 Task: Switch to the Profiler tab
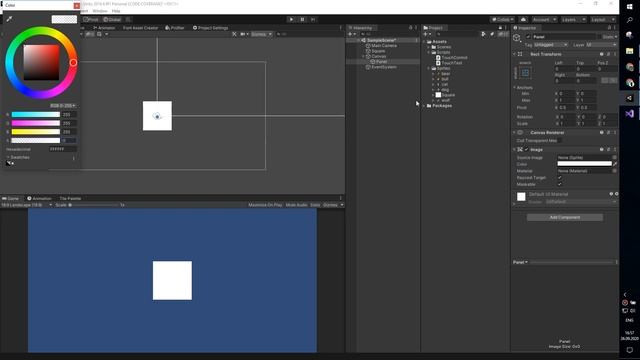(x=175, y=28)
